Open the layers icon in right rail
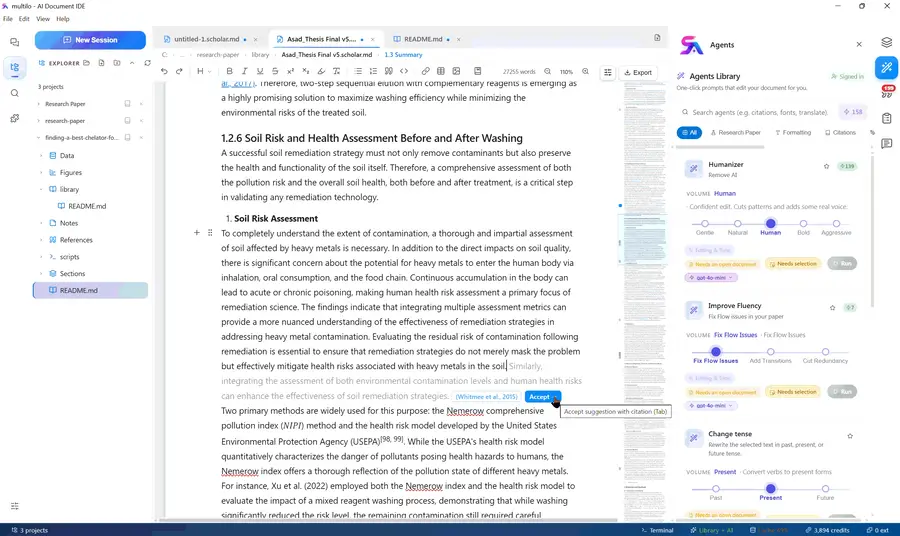 pos(887,42)
